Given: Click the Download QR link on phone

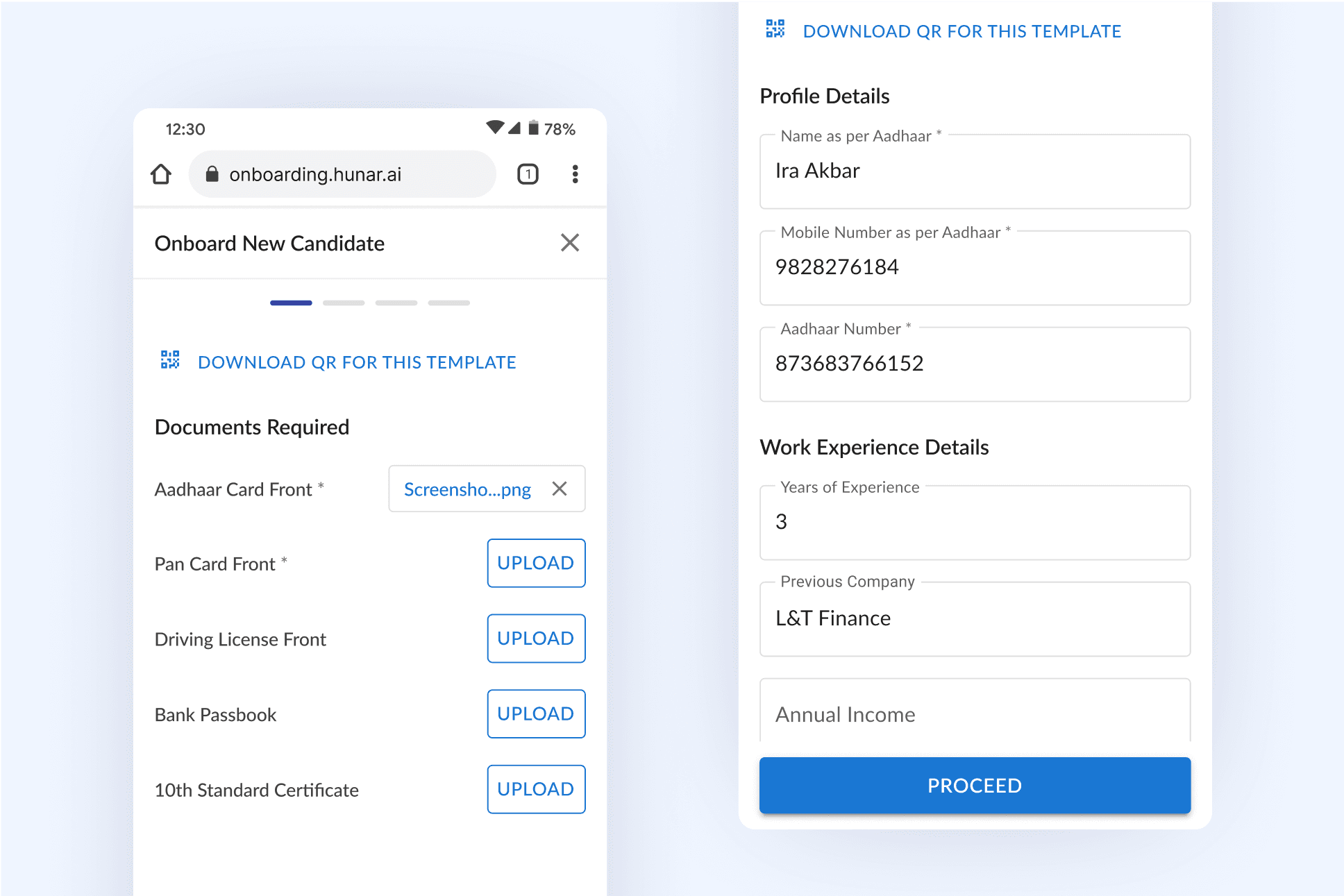Looking at the screenshot, I should pos(357,362).
